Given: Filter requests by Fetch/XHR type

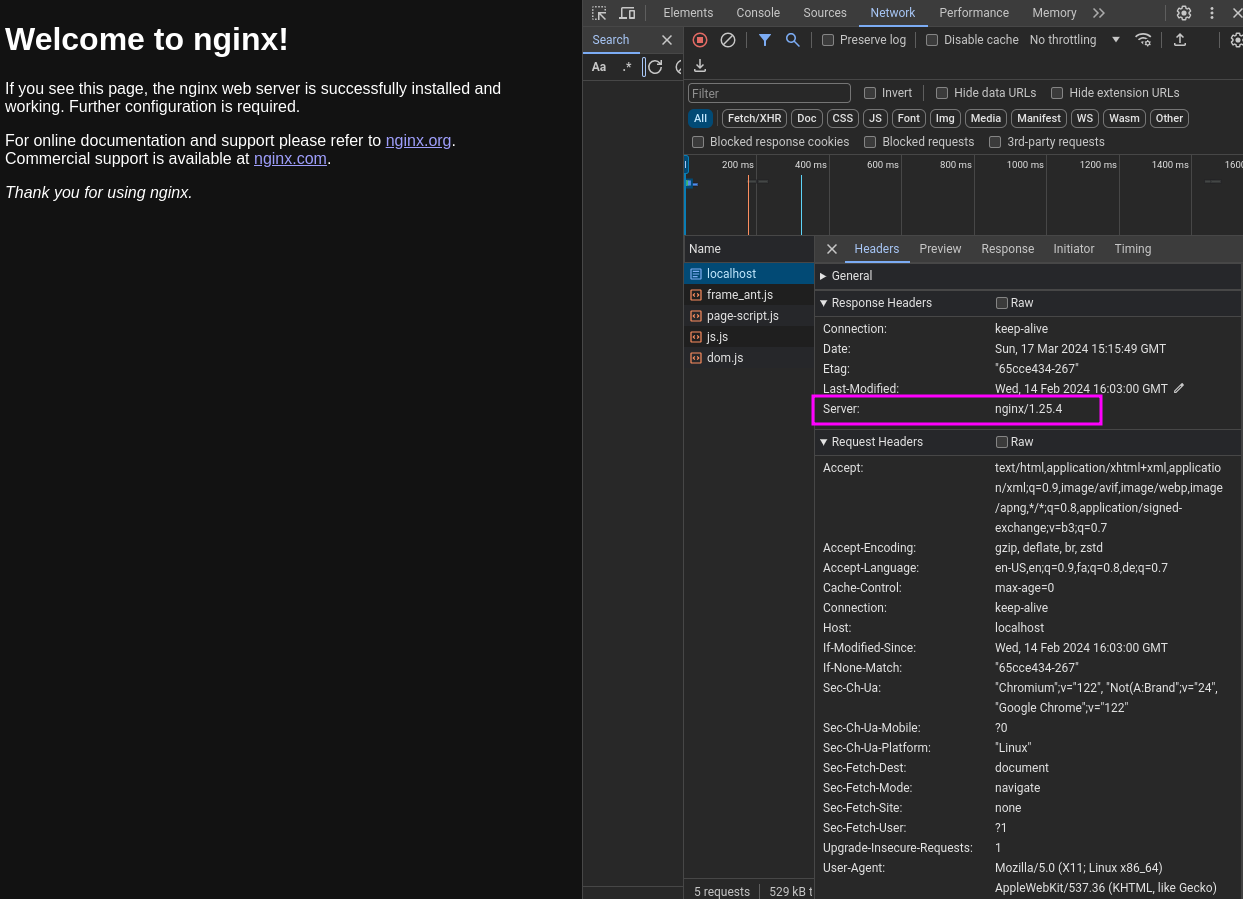Looking at the screenshot, I should (x=754, y=118).
